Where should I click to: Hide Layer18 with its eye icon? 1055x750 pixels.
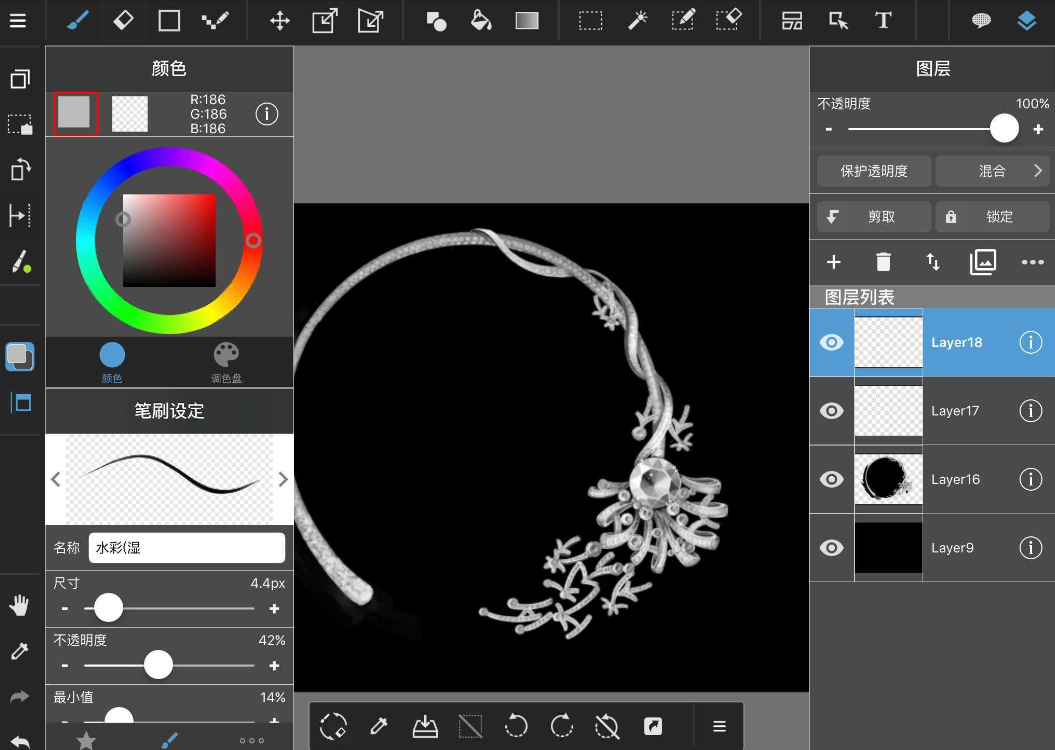[831, 342]
